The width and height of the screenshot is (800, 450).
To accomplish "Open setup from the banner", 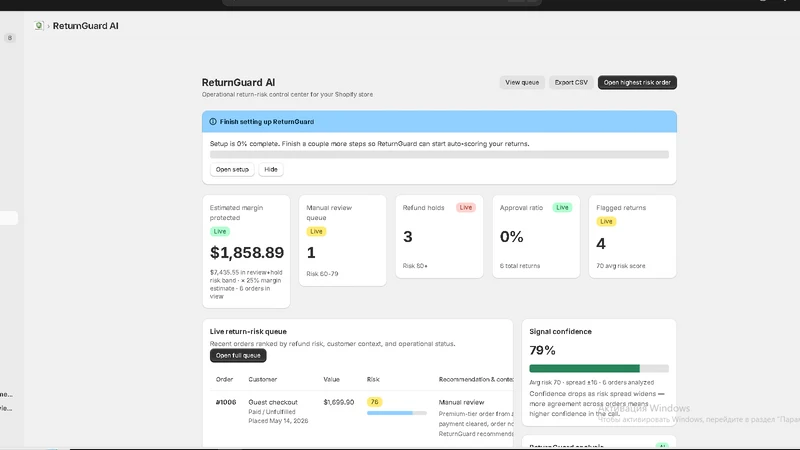I will point(232,169).
